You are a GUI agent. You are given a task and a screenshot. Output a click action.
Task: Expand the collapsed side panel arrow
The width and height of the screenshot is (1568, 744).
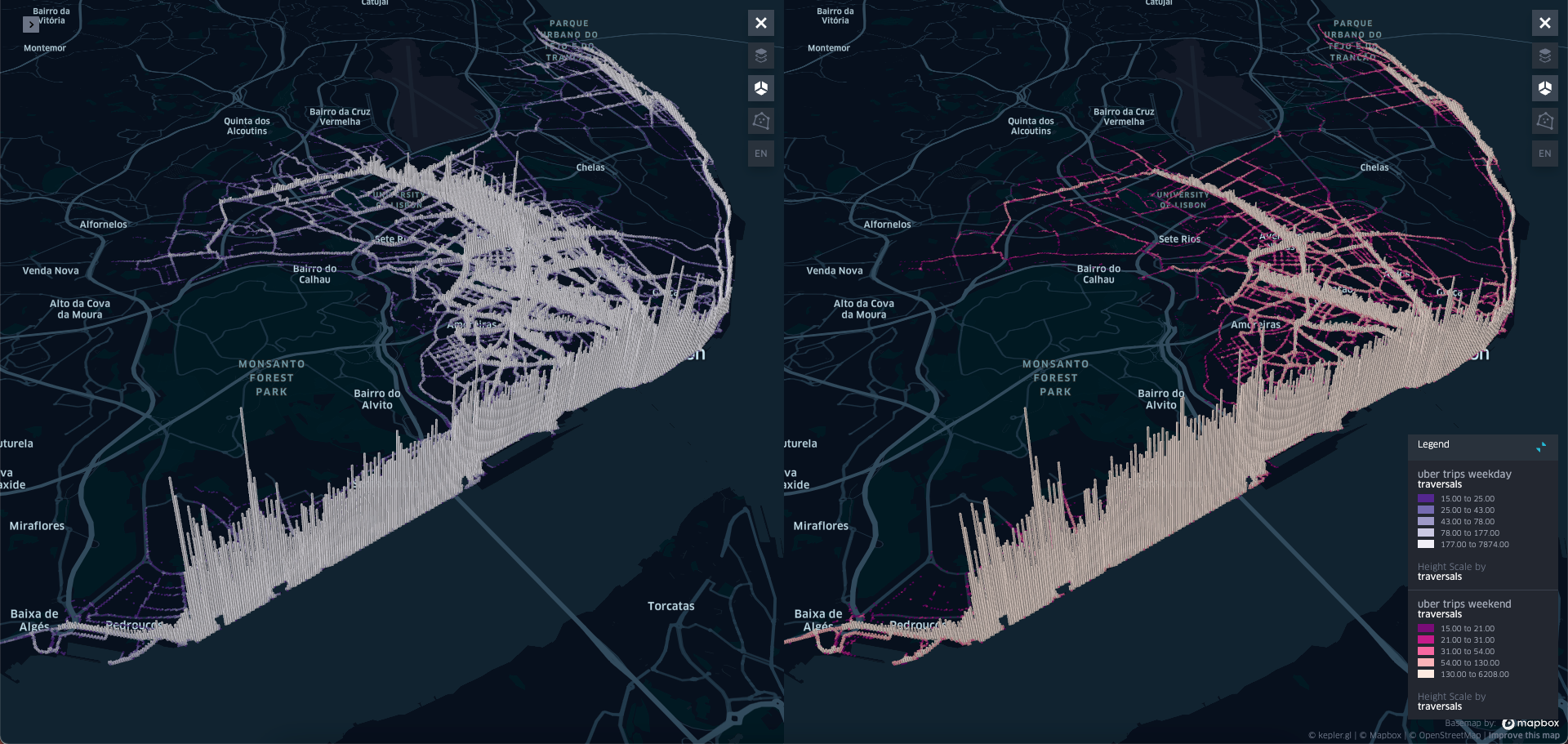pos(31,25)
